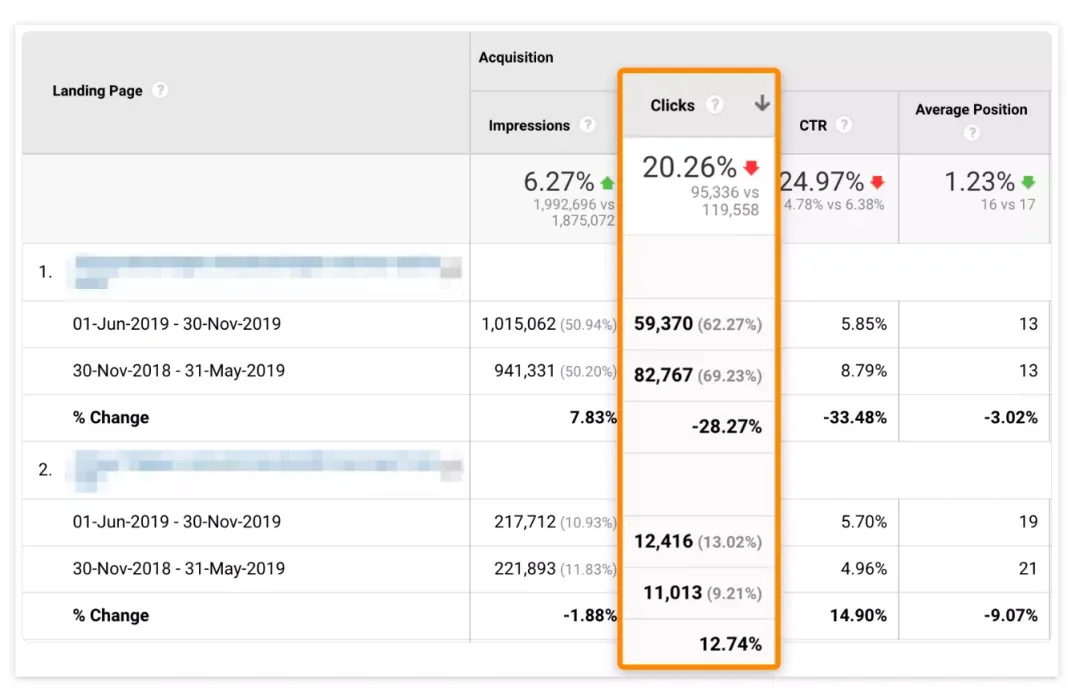1080x700 pixels.
Task: Open the Clicks help question mark
Action: pyautogui.click(x=715, y=105)
